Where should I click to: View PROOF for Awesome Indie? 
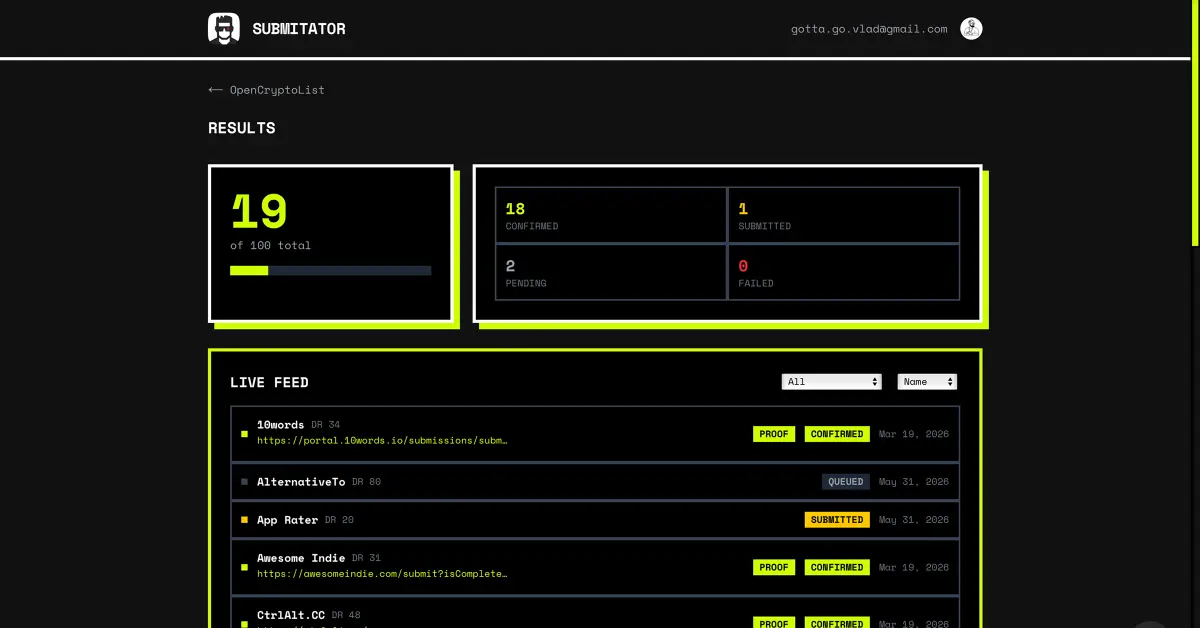[x=774, y=567]
